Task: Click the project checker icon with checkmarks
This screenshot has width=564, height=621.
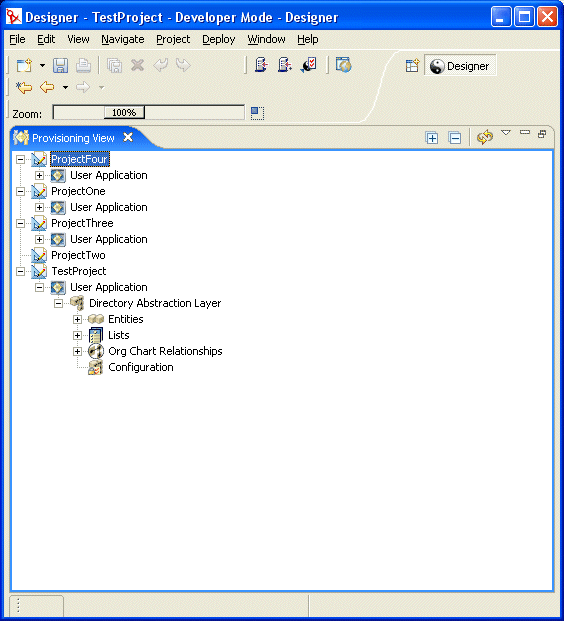Action: pyautogui.click(x=309, y=65)
